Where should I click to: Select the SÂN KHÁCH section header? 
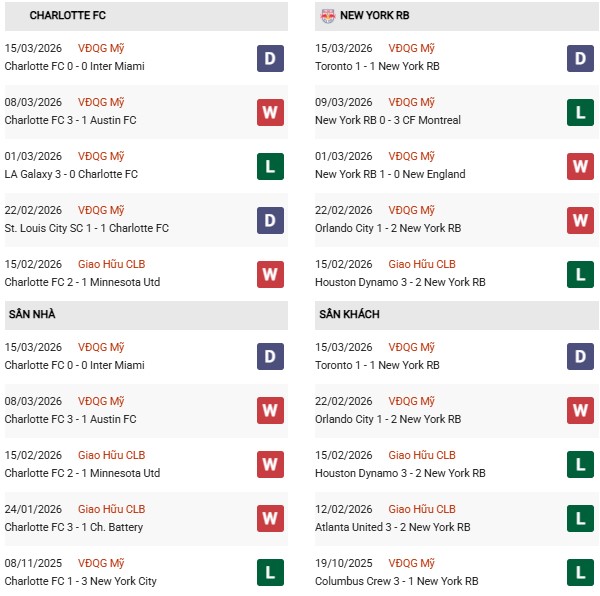(x=350, y=315)
